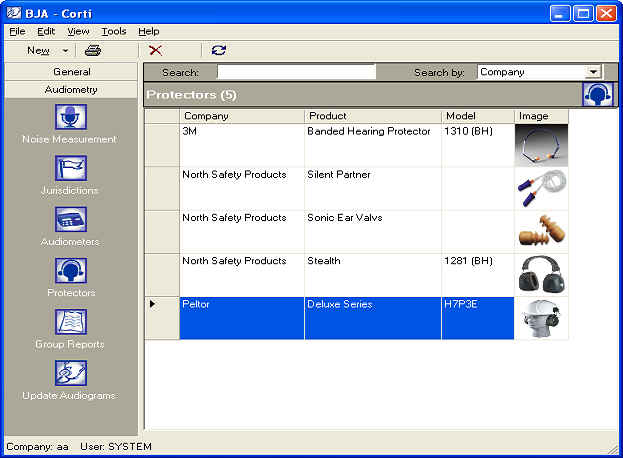The width and height of the screenshot is (623, 458).
Task: Select the 3M company cell
Action: tap(242, 145)
